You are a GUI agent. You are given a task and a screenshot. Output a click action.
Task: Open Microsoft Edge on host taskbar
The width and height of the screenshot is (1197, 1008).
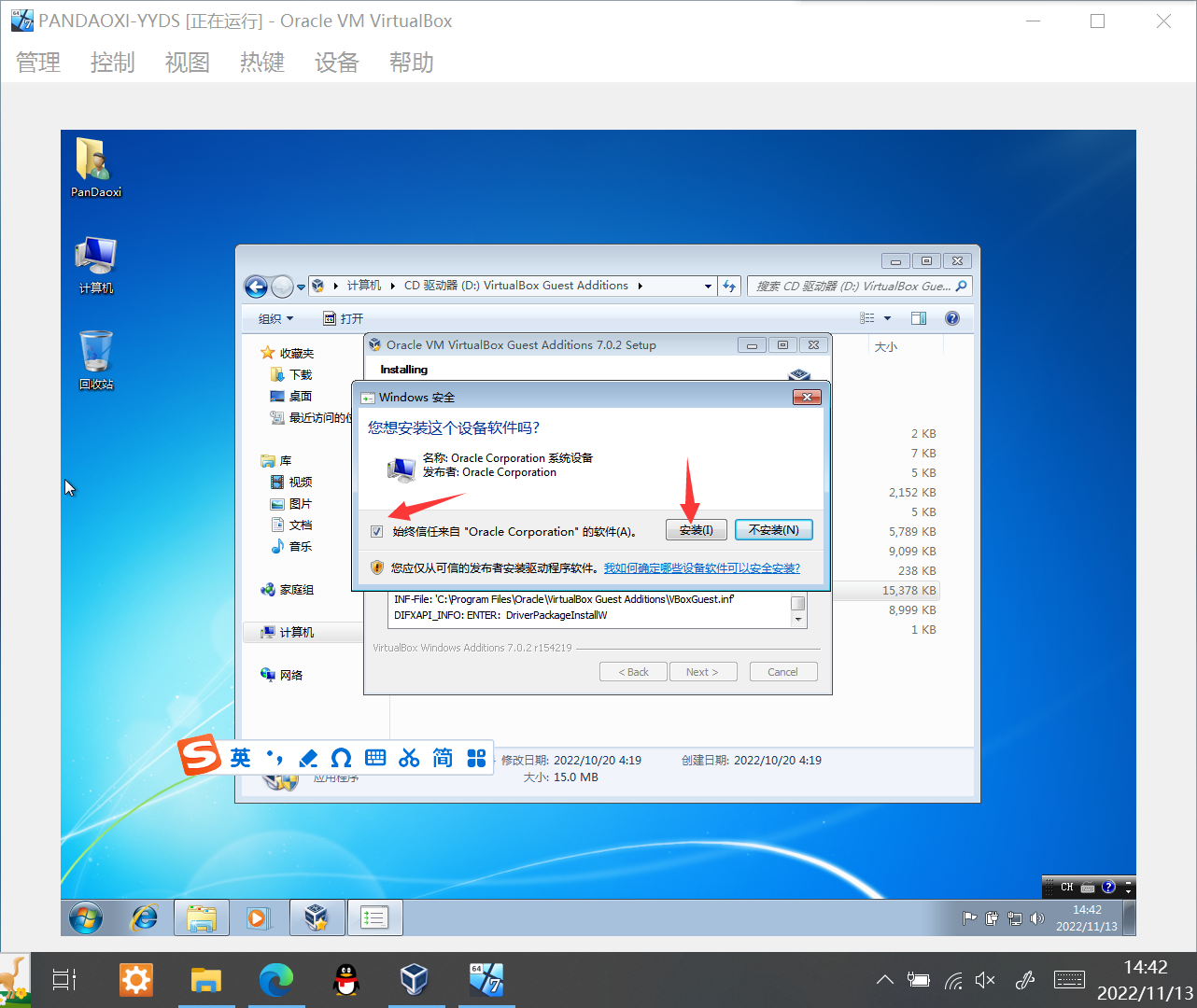coord(276,980)
